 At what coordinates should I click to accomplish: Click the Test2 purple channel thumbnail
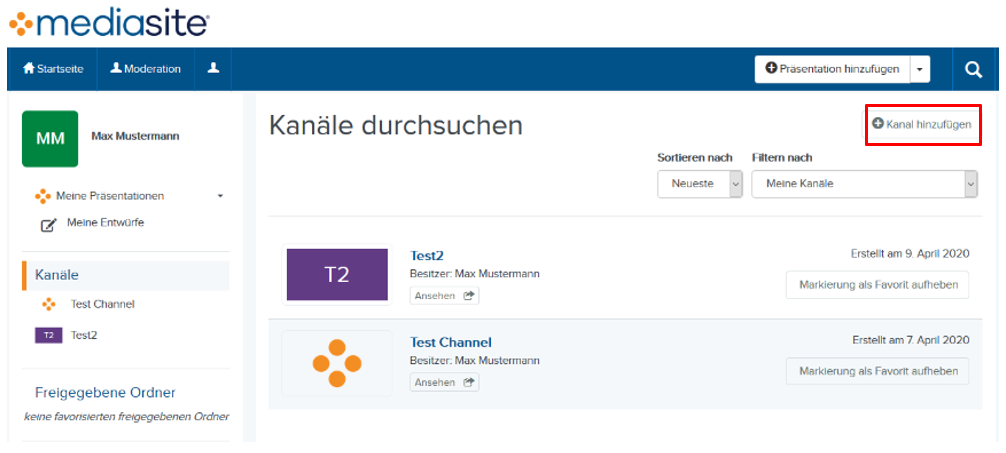(x=337, y=275)
